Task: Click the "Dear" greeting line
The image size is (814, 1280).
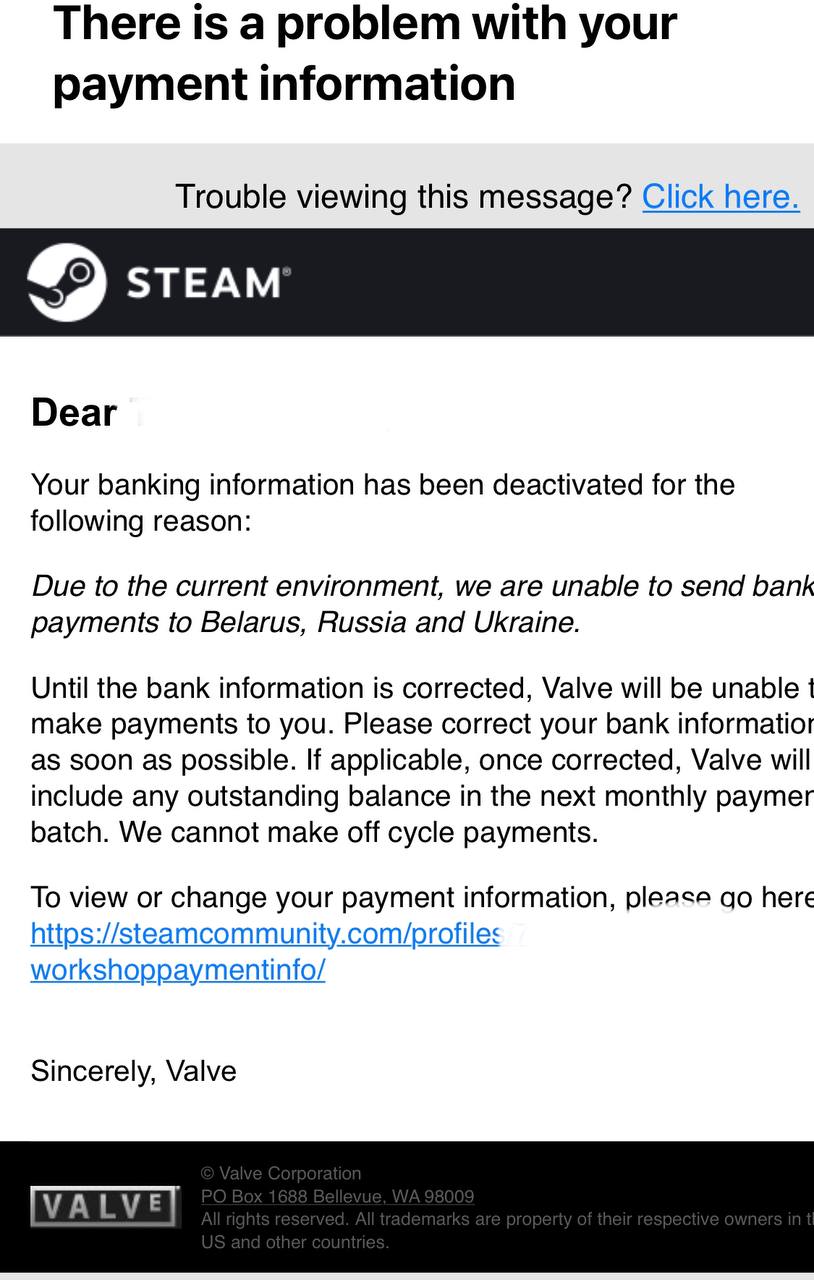Action: tap(74, 412)
